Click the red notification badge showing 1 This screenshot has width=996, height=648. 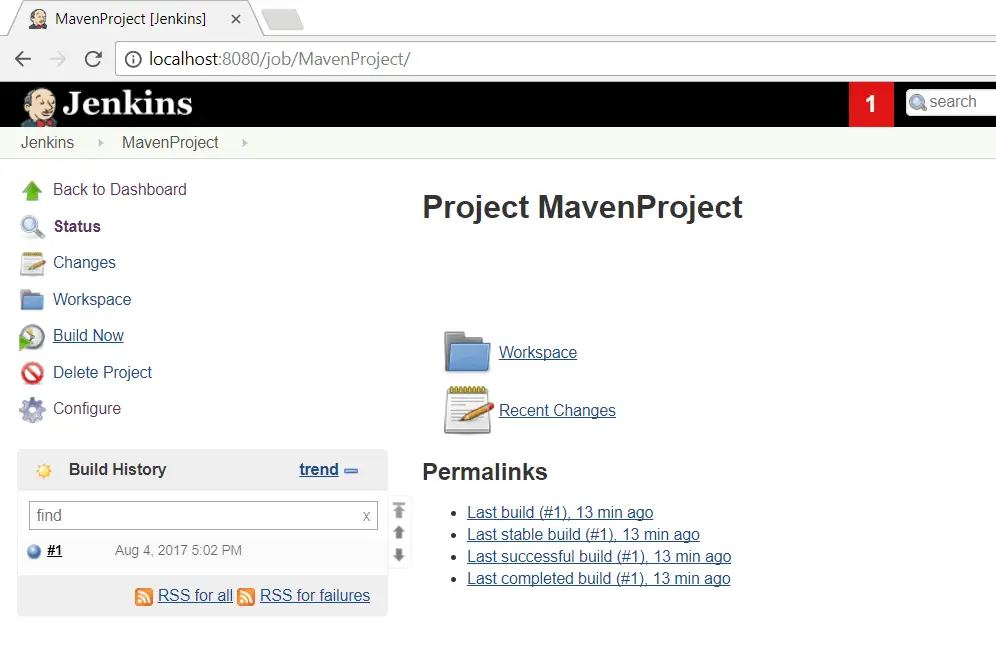871,104
